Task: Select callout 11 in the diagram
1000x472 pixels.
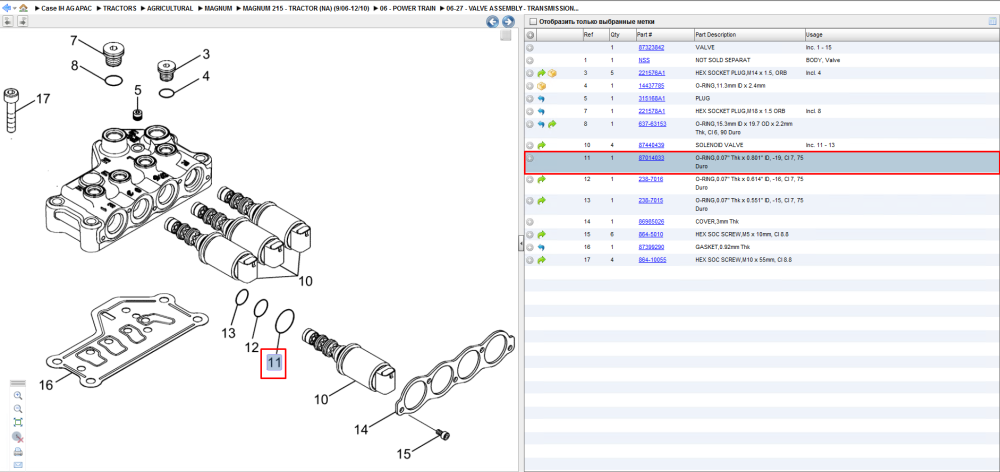Action: click(274, 363)
